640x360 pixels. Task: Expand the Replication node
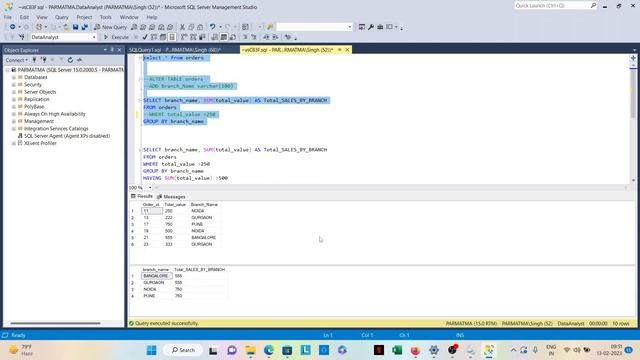[x=14, y=99]
